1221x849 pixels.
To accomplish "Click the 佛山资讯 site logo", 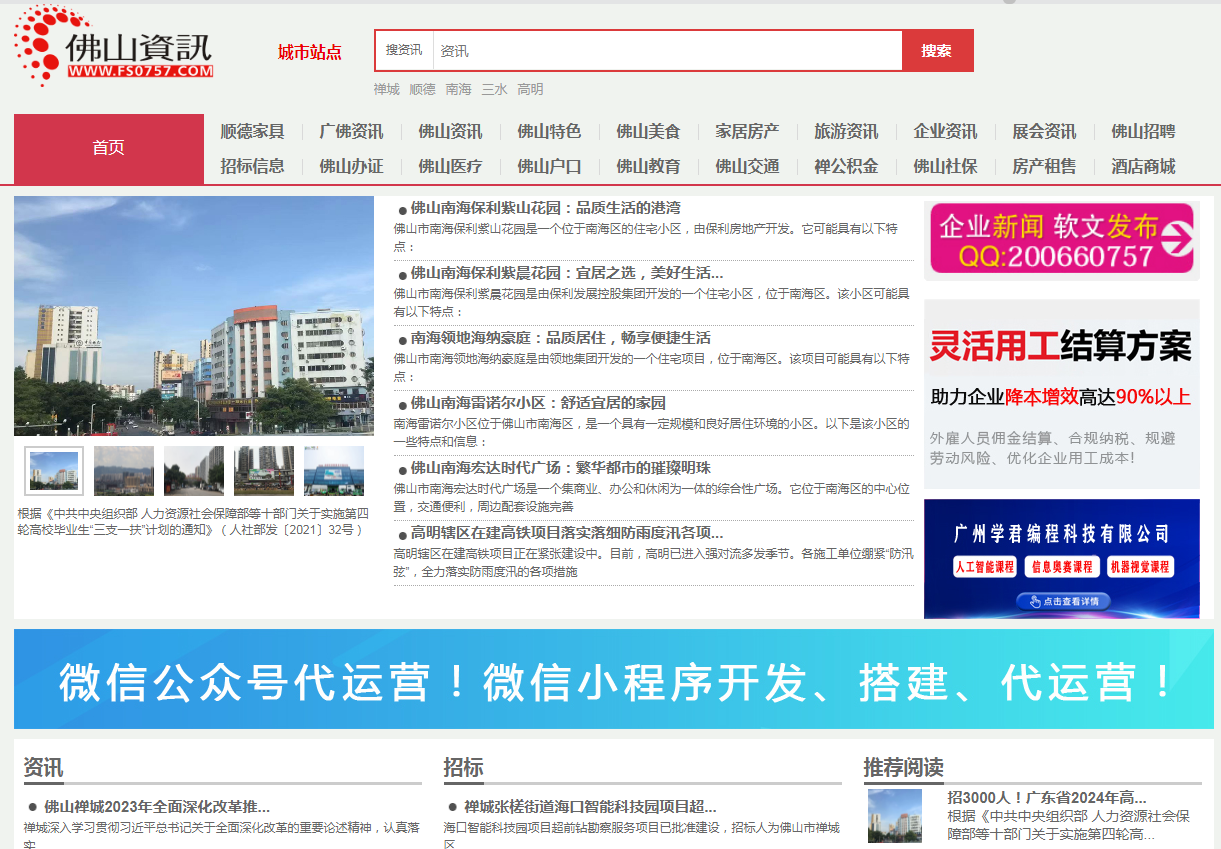I will click(x=110, y=47).
